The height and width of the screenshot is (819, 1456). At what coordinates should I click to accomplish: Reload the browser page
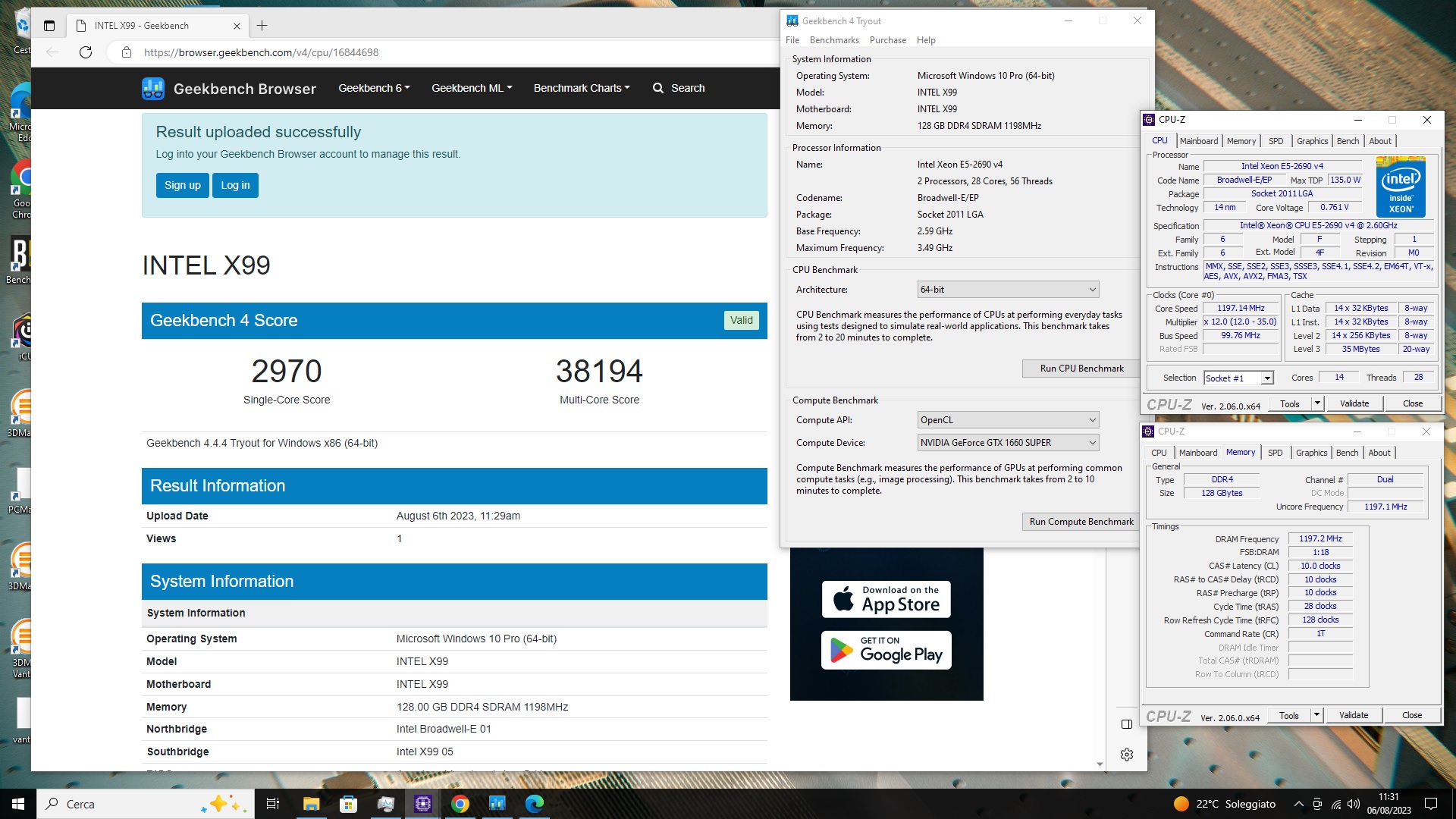86,52
